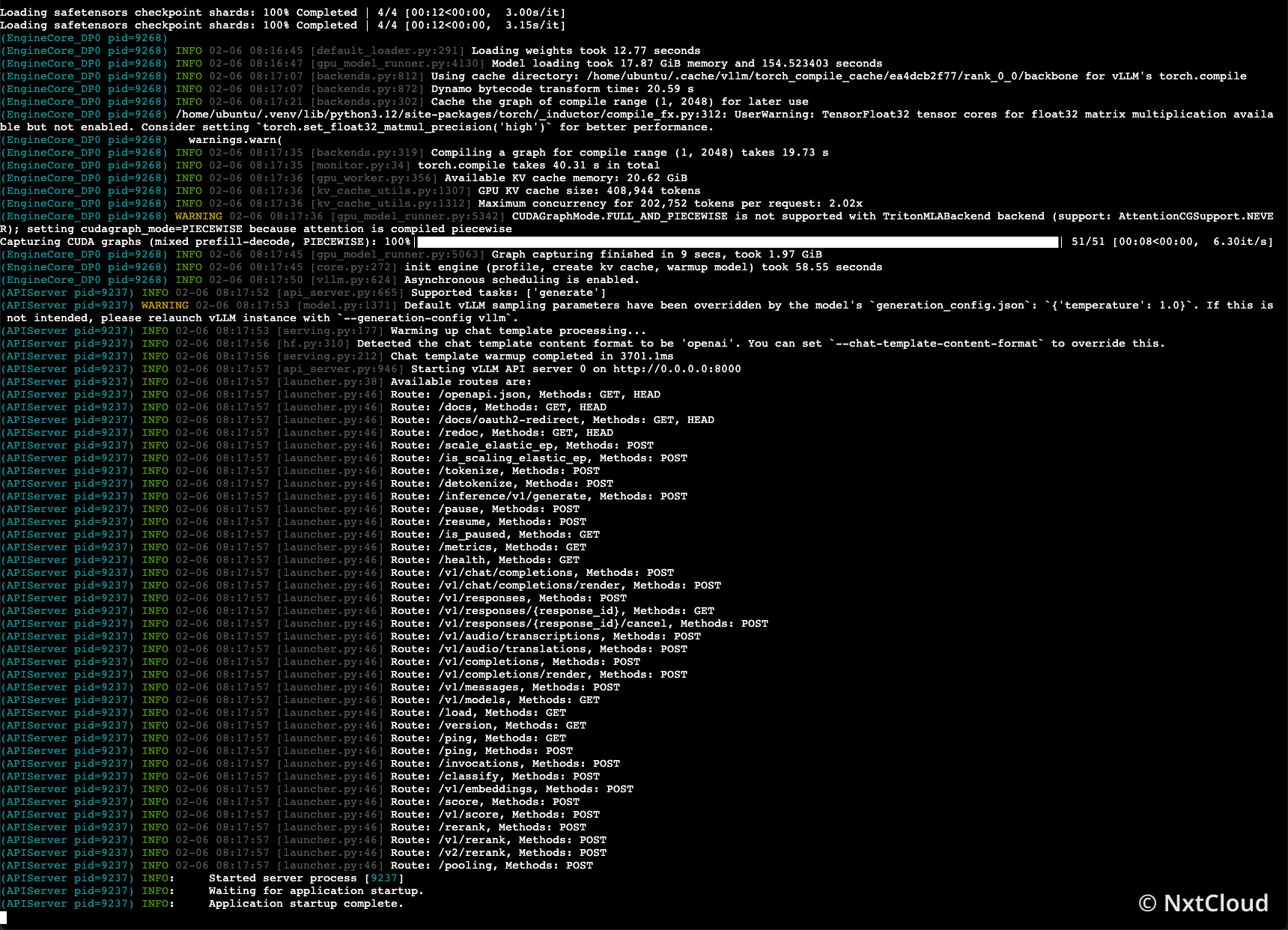Click the '/docs/oauth2-redirect' route text
The height and width of the screenshot is (930, 1288).
coord(508,420)
